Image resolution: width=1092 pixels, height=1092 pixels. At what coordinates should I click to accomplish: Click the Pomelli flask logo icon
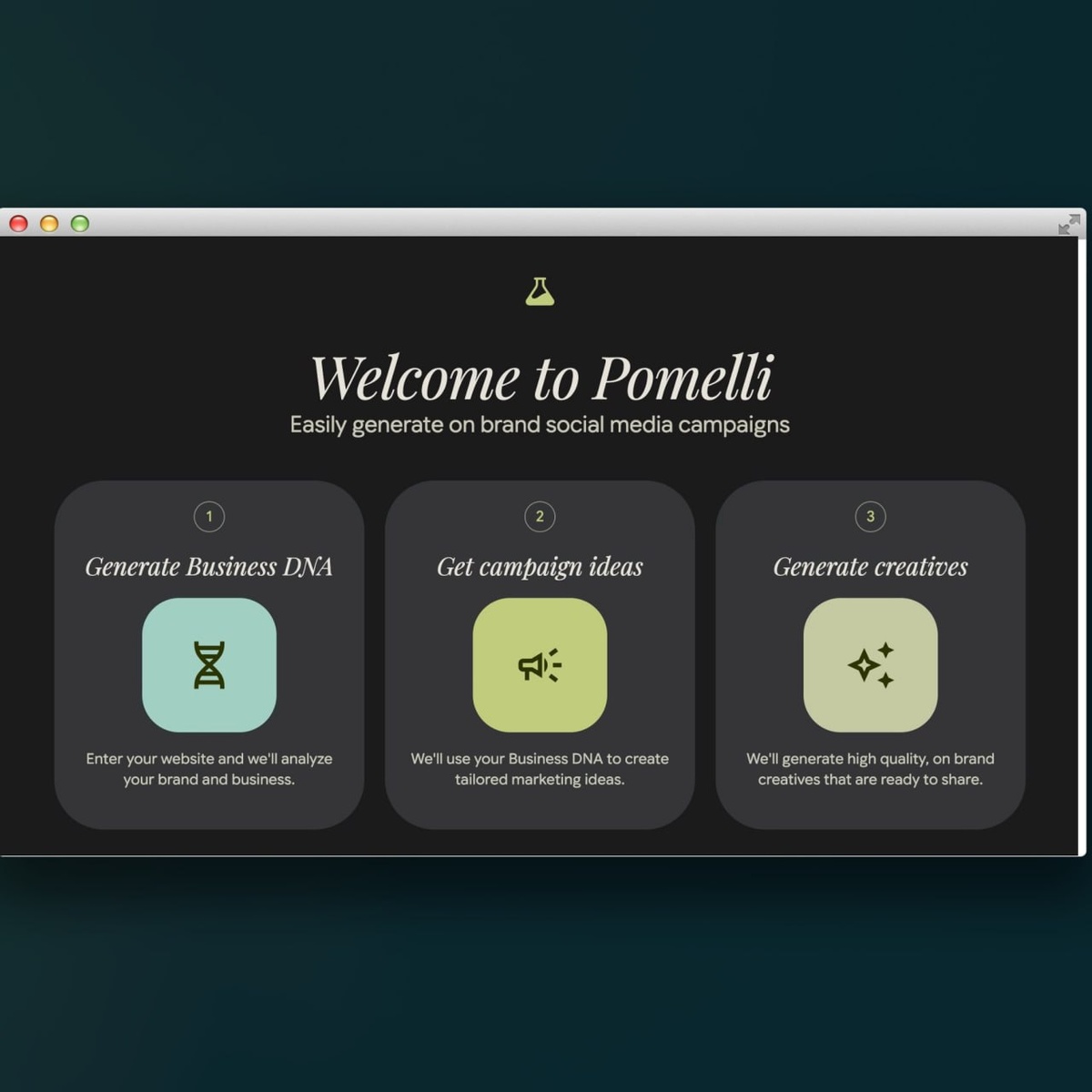click(540, 291)
